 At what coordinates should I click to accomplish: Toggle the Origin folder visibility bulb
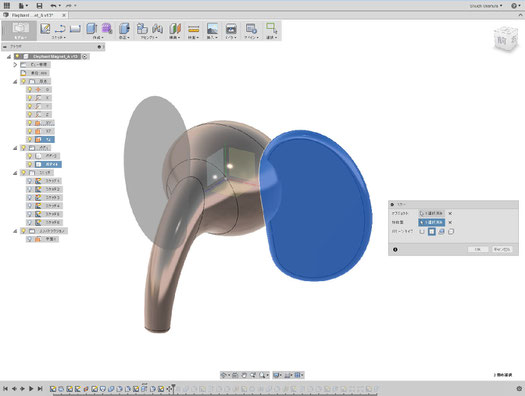(x=23, y=81)
